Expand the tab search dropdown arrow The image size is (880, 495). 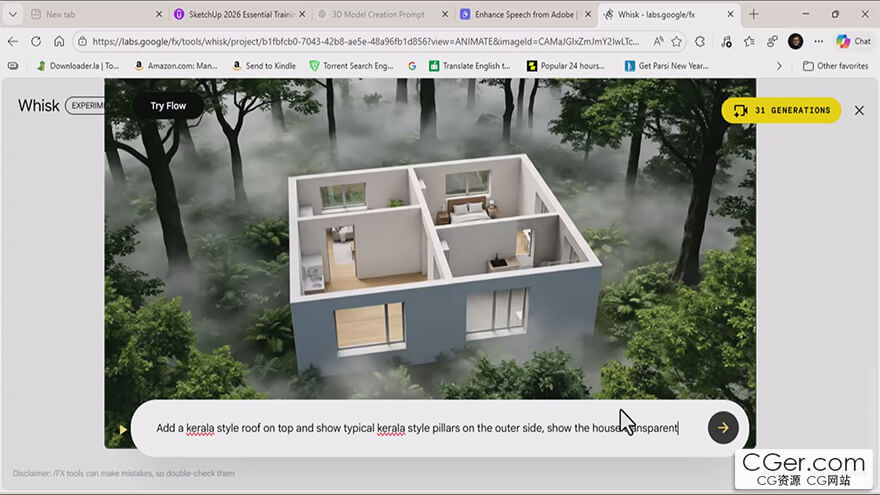[x=13, y=15]
